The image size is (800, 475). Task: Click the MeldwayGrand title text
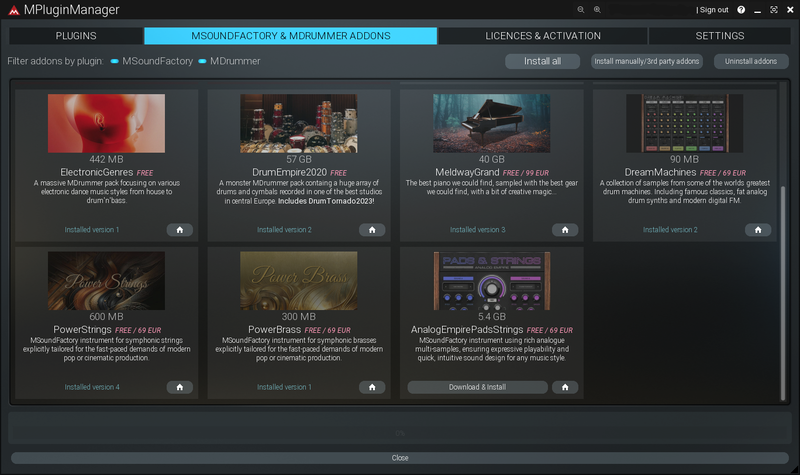[467, 172]
